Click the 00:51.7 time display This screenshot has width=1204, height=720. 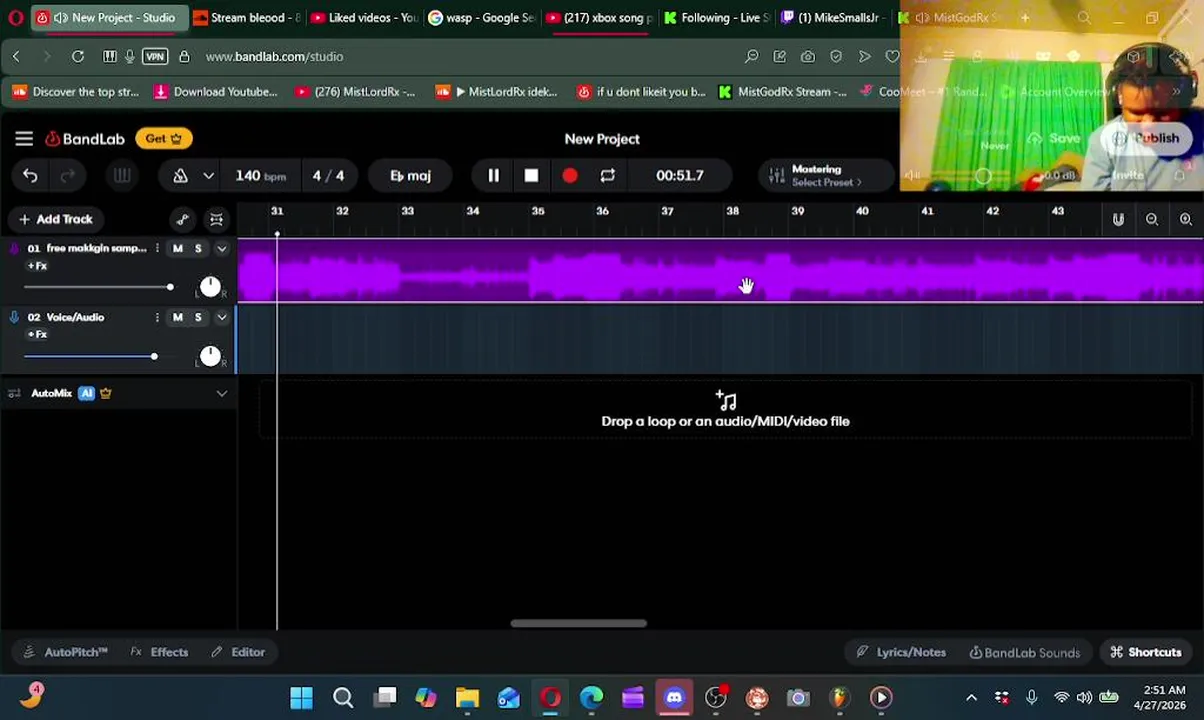point(680,176)
